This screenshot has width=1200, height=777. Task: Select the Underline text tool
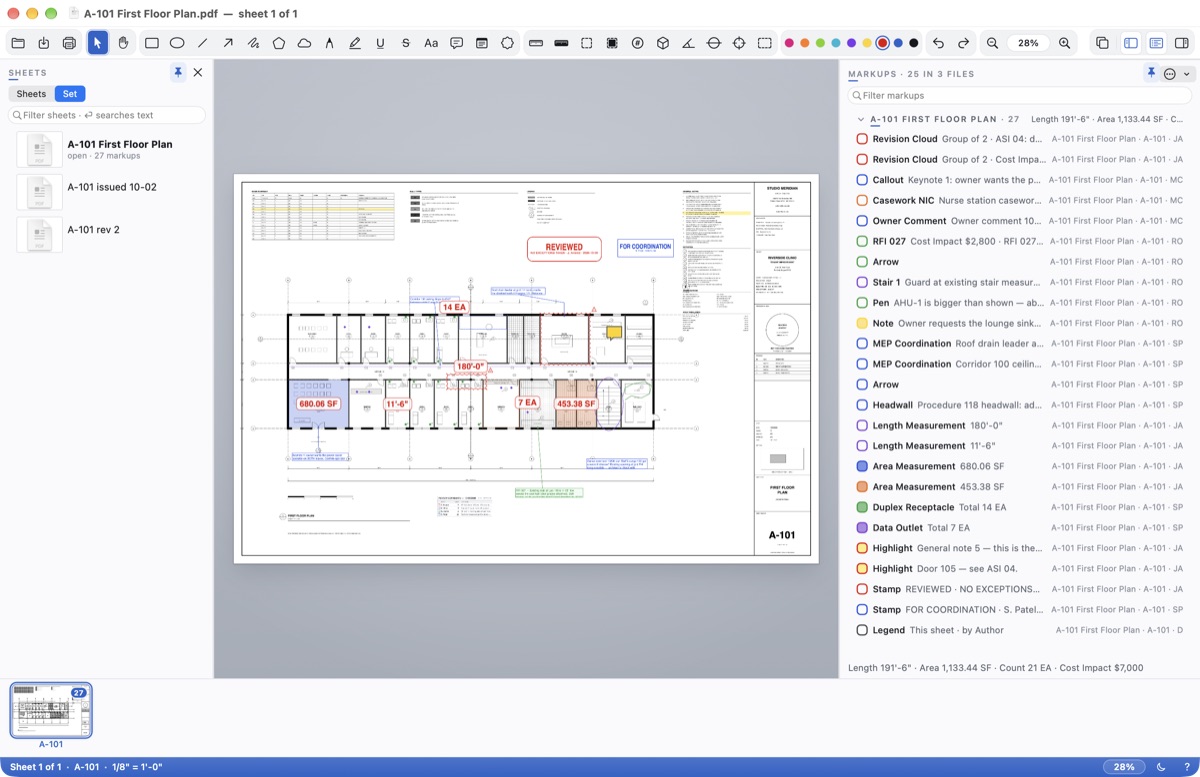click(380, 43)
